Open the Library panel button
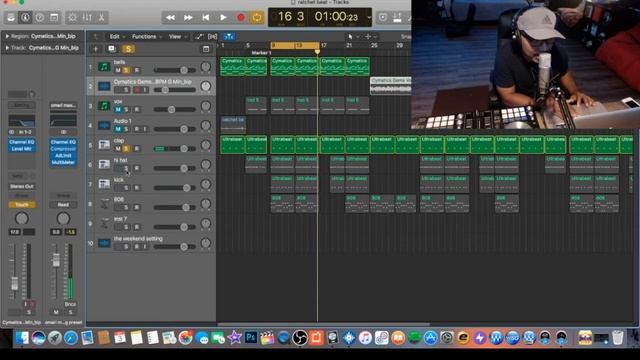The width and height of the screenshot is (640, 360). point(11,18)
